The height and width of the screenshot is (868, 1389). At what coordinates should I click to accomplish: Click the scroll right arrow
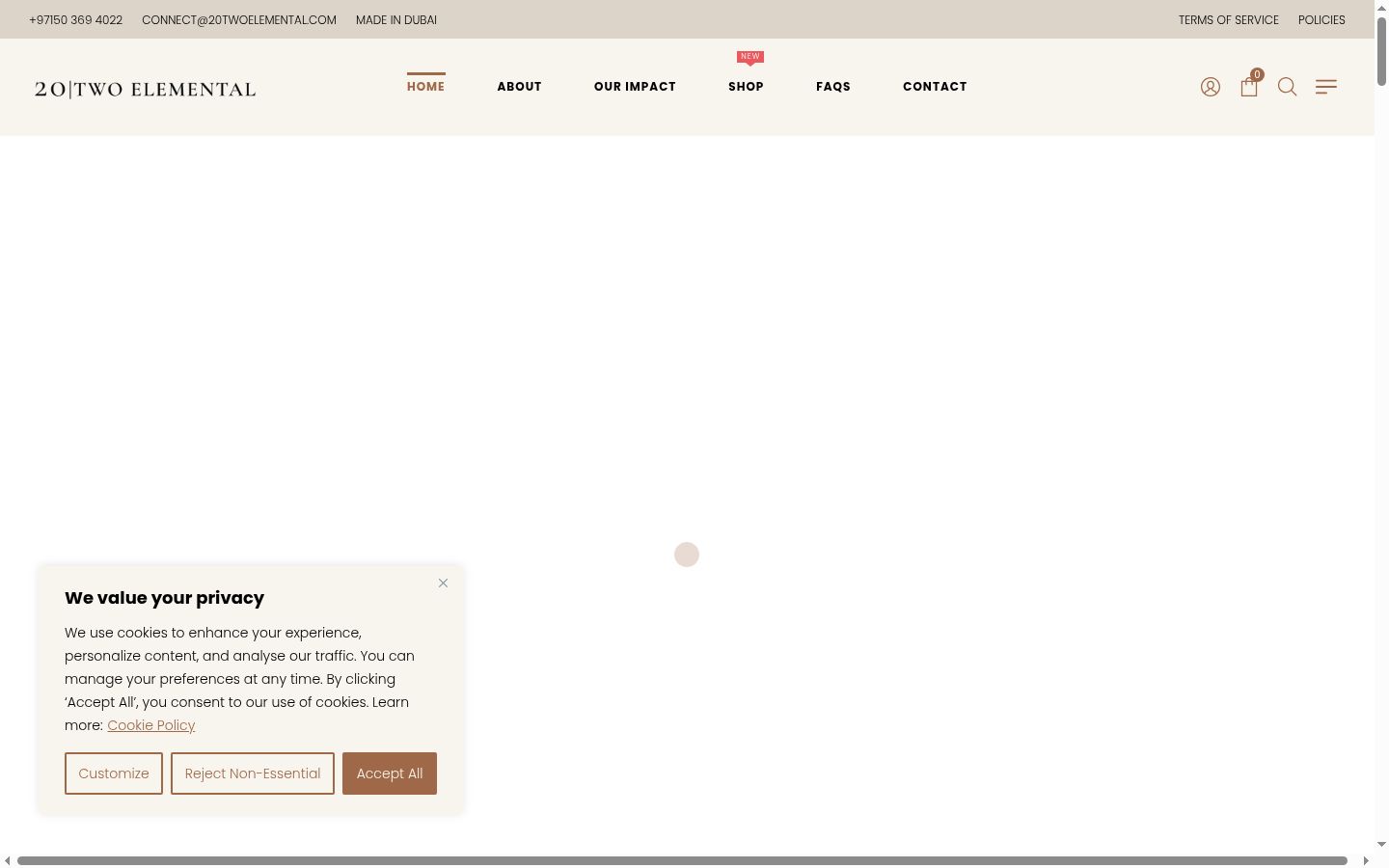(x=1366, y=860)
